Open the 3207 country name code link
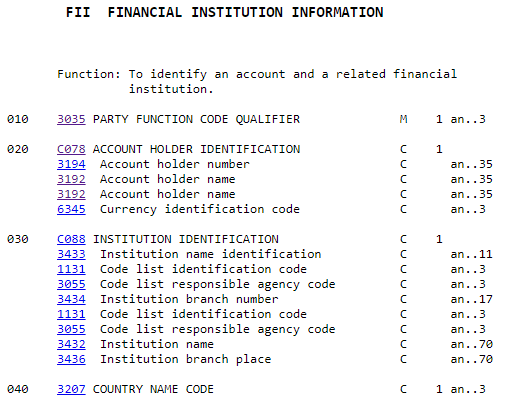The width and height of the screenshot is (514, 415). (x=71, y=389)
